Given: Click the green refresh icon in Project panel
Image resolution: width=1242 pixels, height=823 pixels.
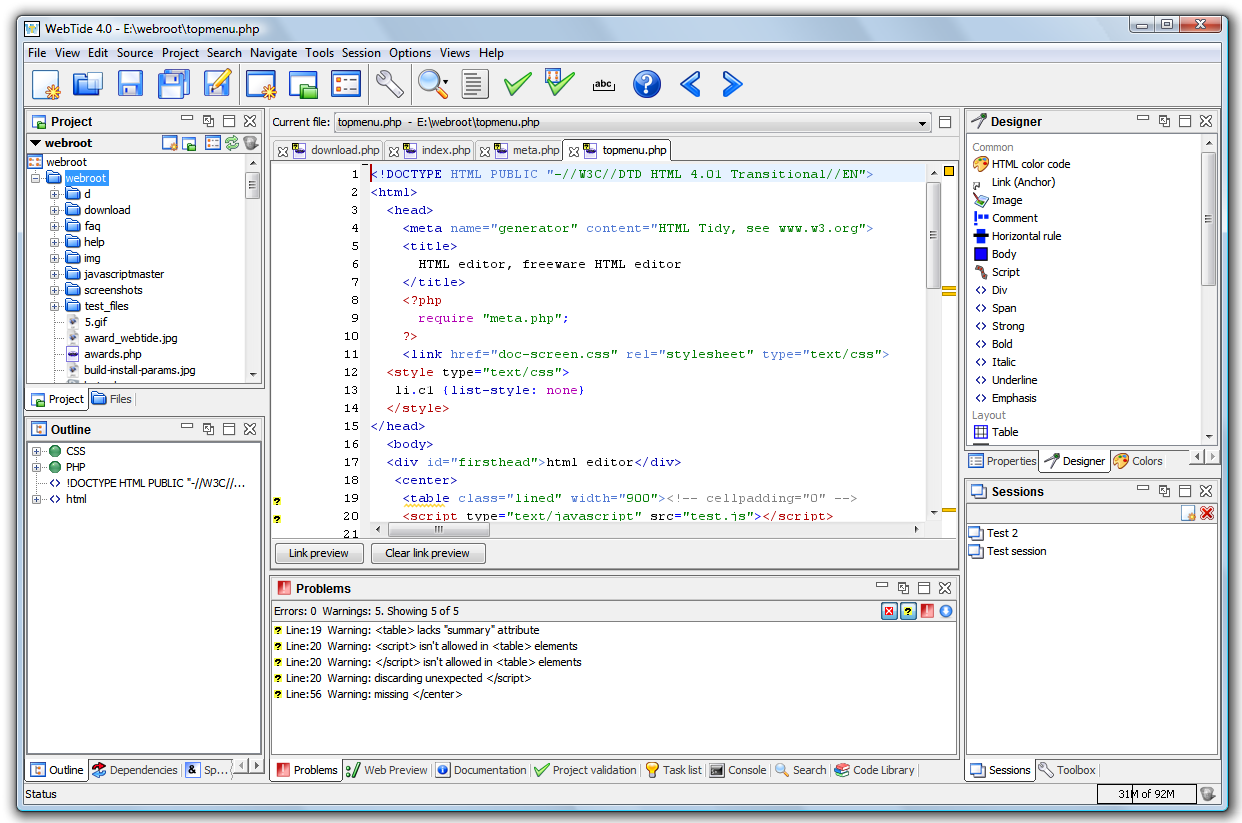Looking at the screenshot, I should click(x=232, y=143).
